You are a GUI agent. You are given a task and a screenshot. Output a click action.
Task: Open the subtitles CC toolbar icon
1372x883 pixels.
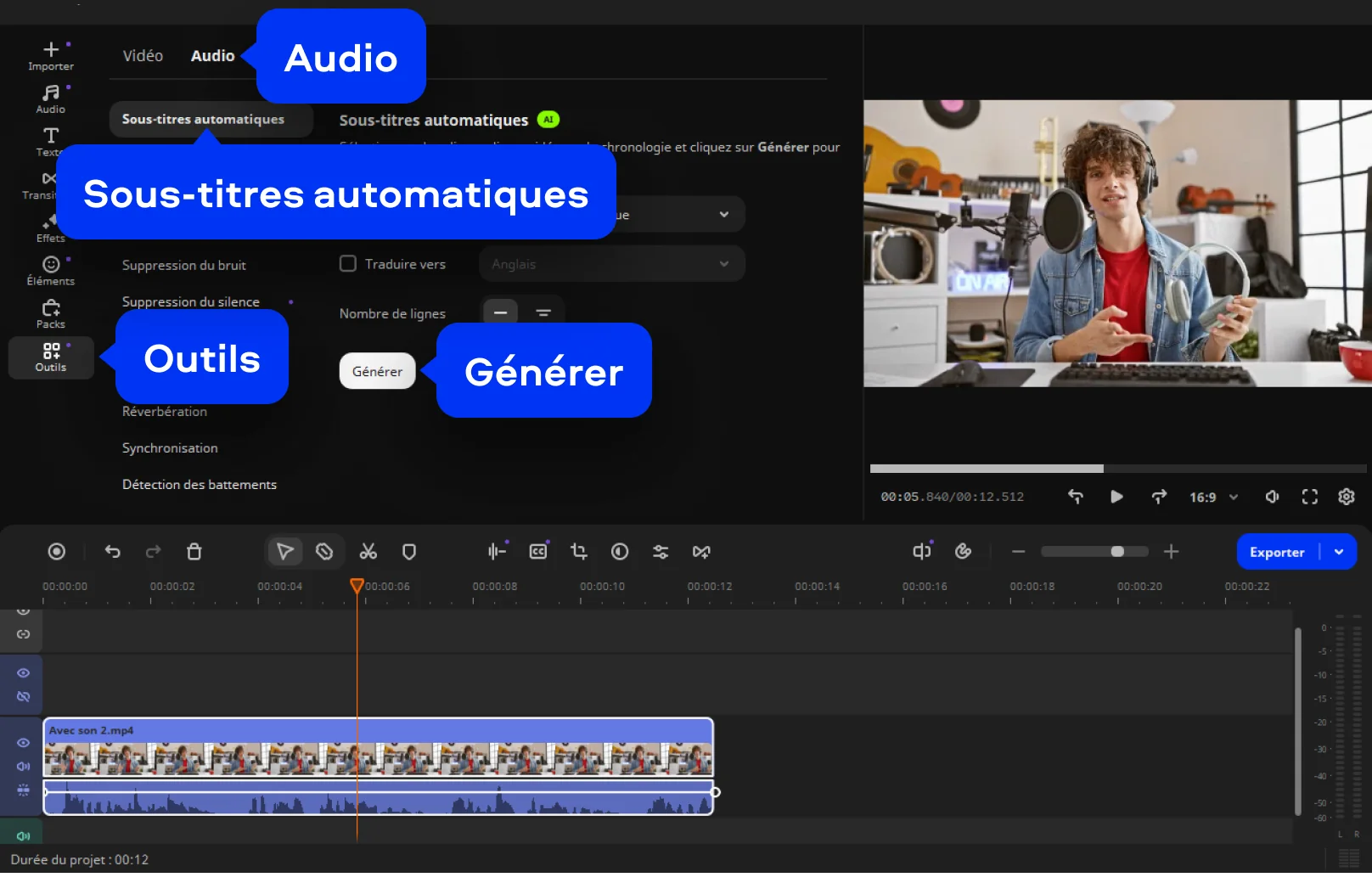click(538, 552)
